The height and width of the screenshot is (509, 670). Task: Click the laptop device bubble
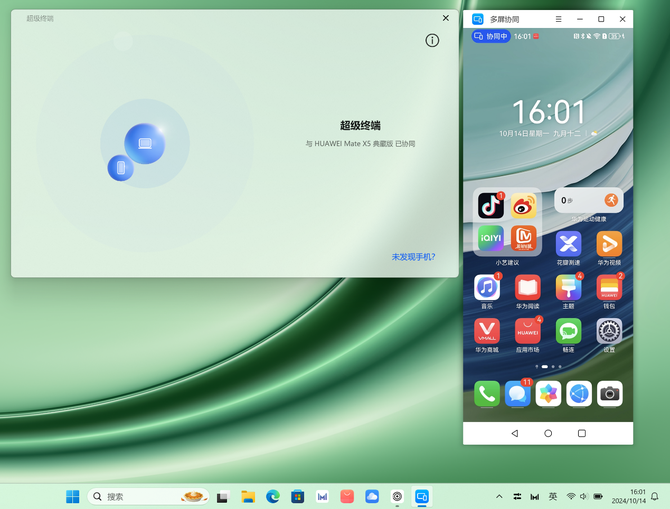pyautogui.click(x=145, y=144)
